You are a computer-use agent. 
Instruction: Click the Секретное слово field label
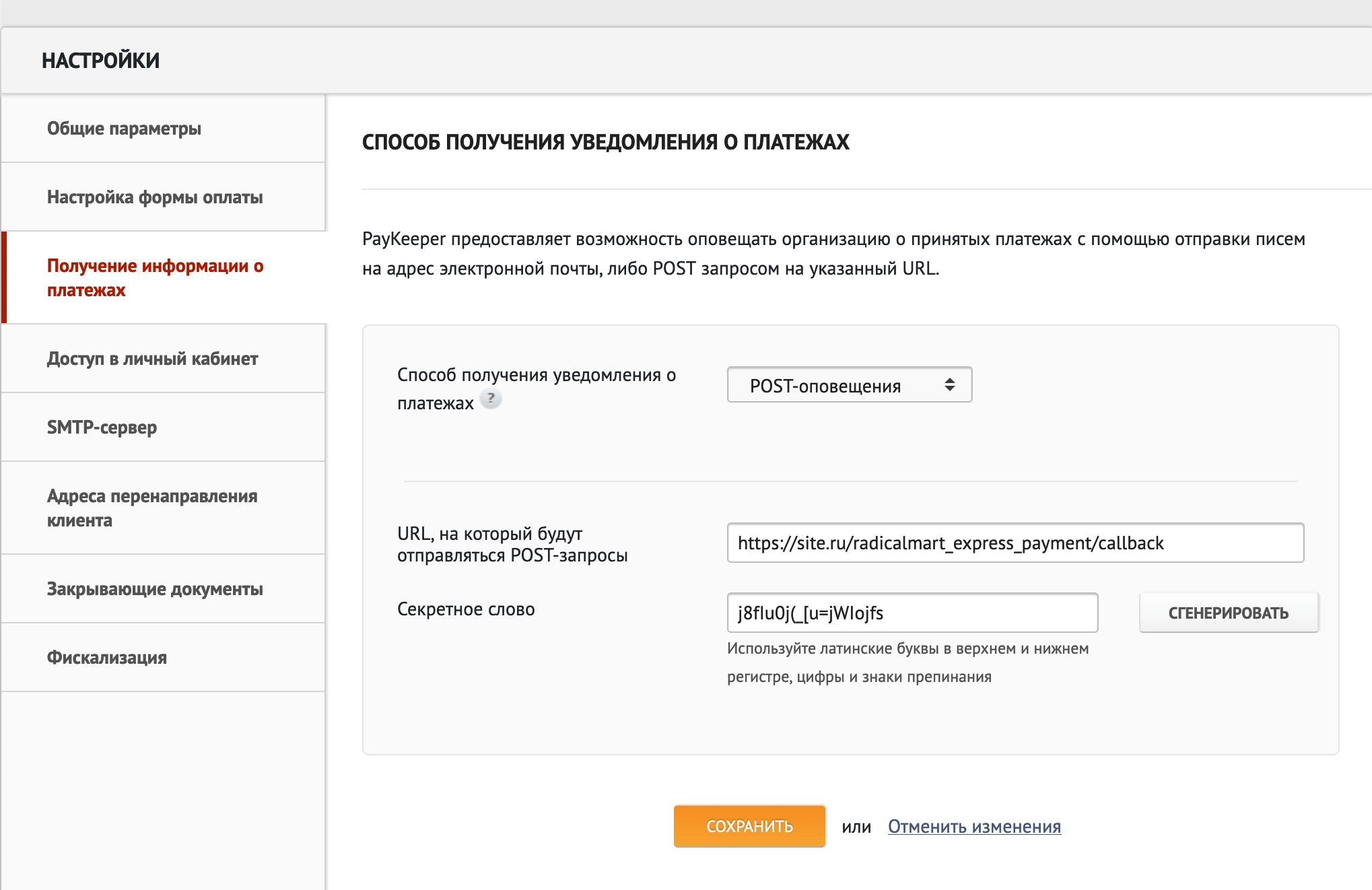pos(466,609)
